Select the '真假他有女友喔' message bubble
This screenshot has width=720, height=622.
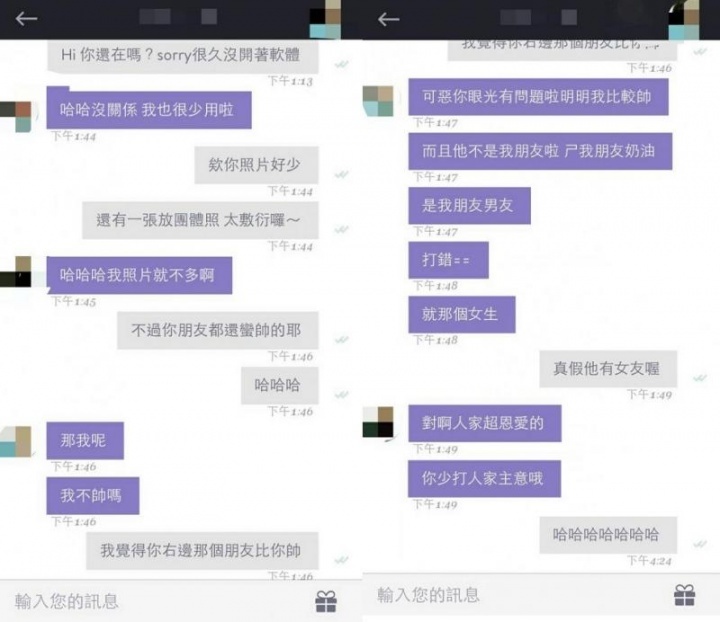(x=608, y=369)
